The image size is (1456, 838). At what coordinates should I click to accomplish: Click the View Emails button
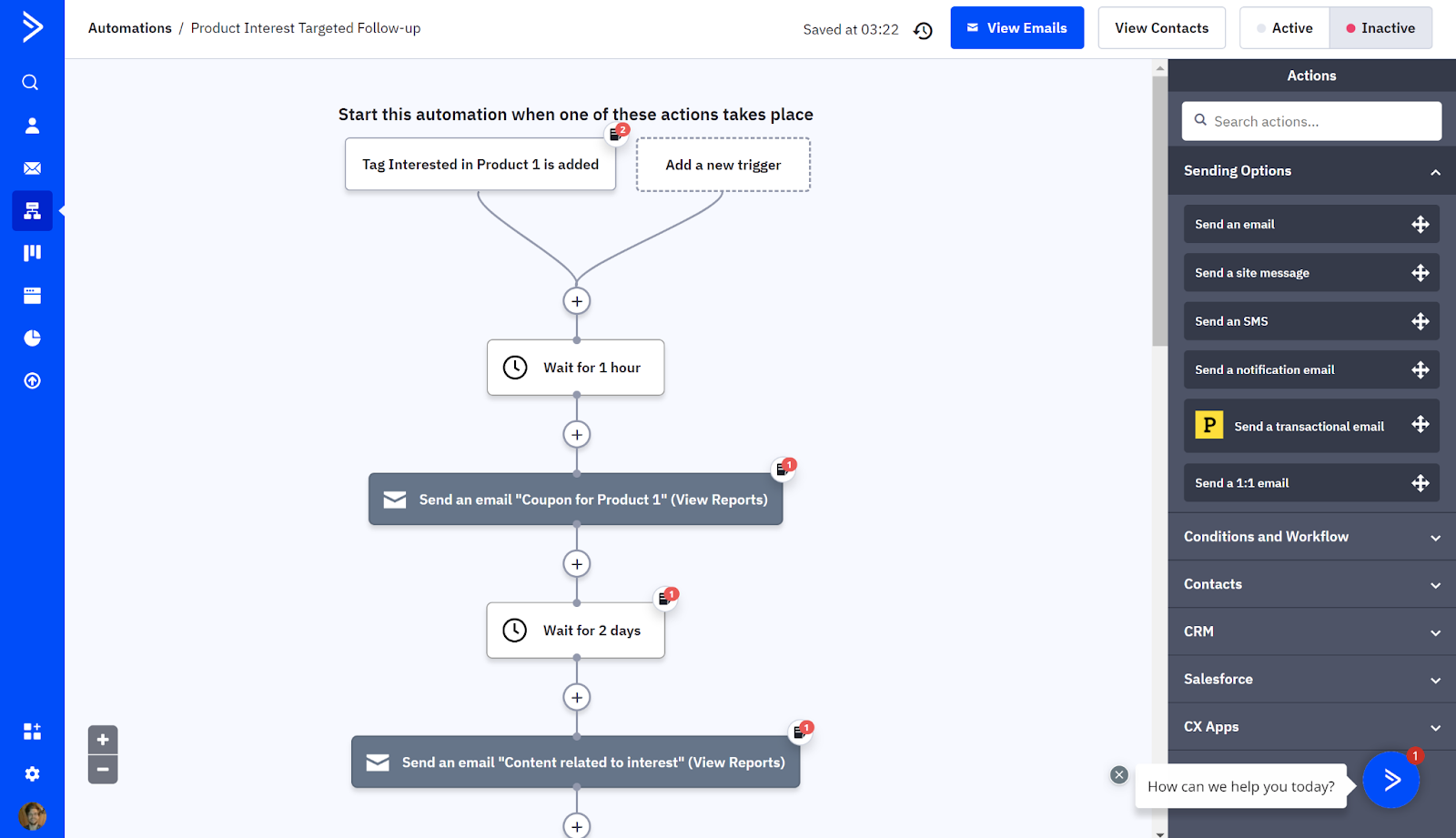(1016, 28)
